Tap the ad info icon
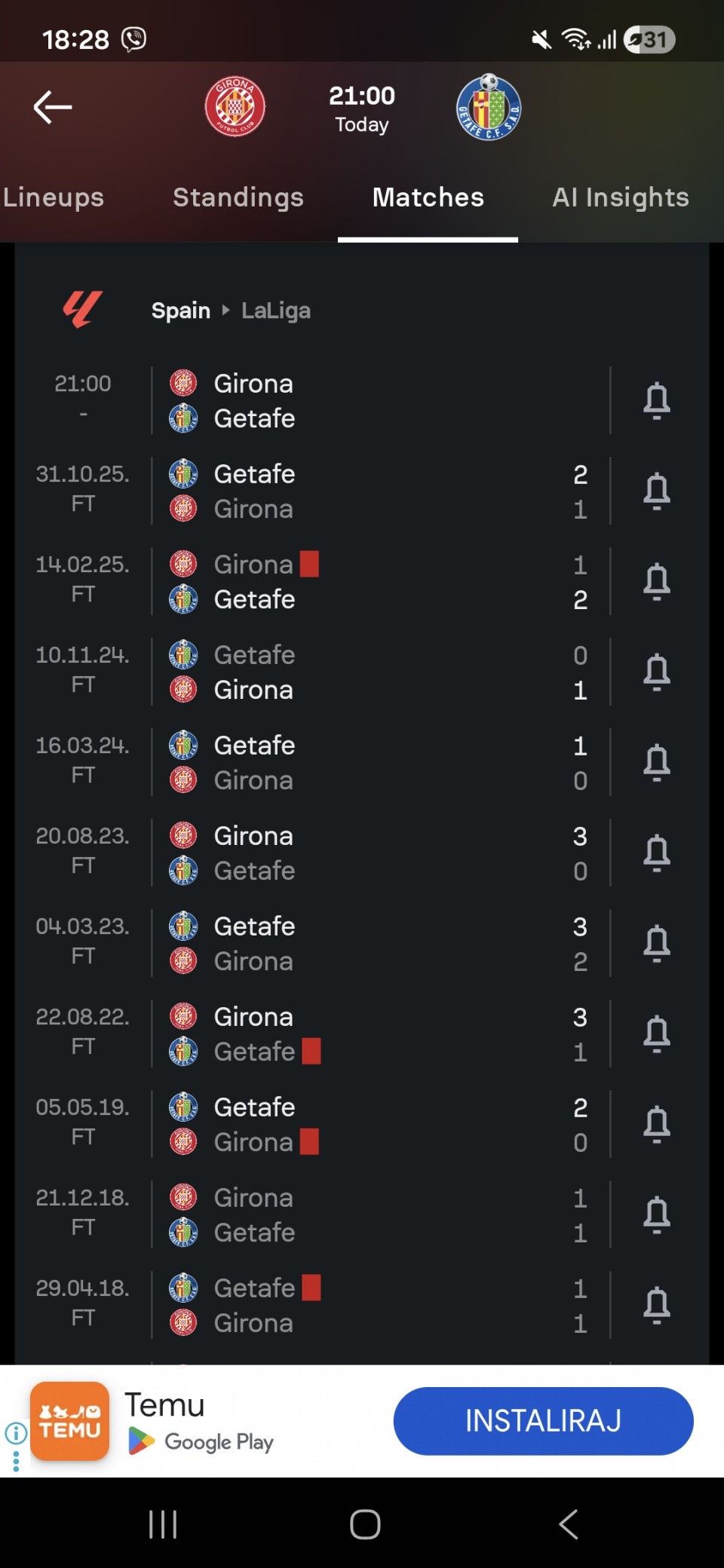This screenshot has width=724, height=1568. click(16, 1432)
